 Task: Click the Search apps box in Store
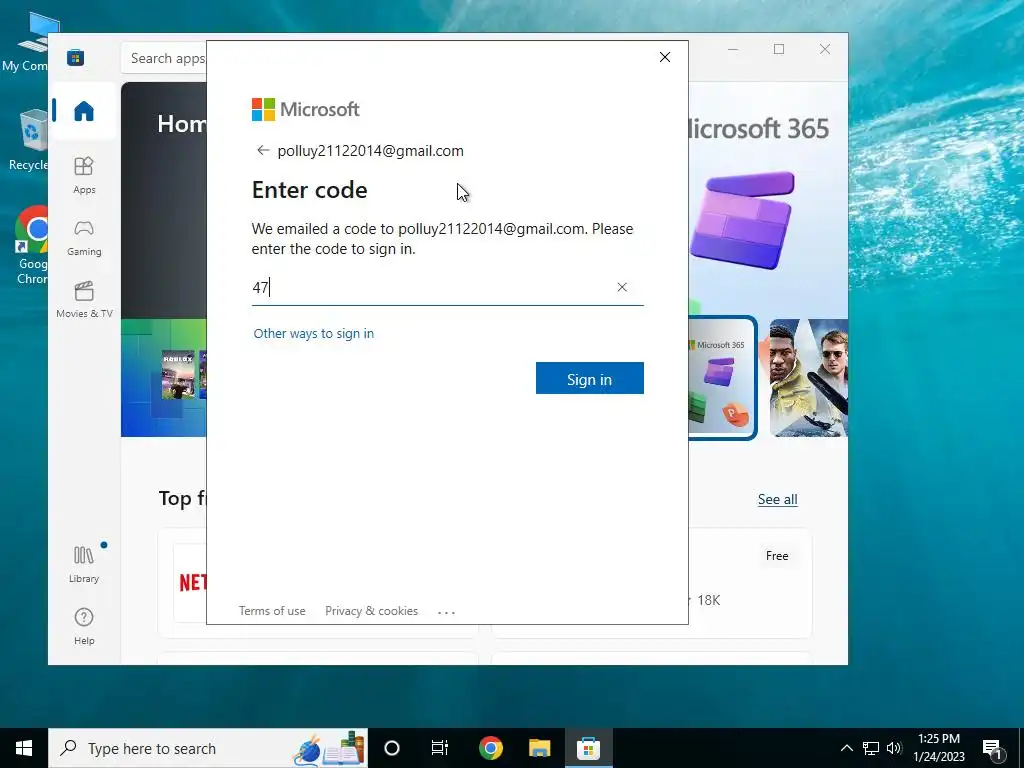pos(164,58)
